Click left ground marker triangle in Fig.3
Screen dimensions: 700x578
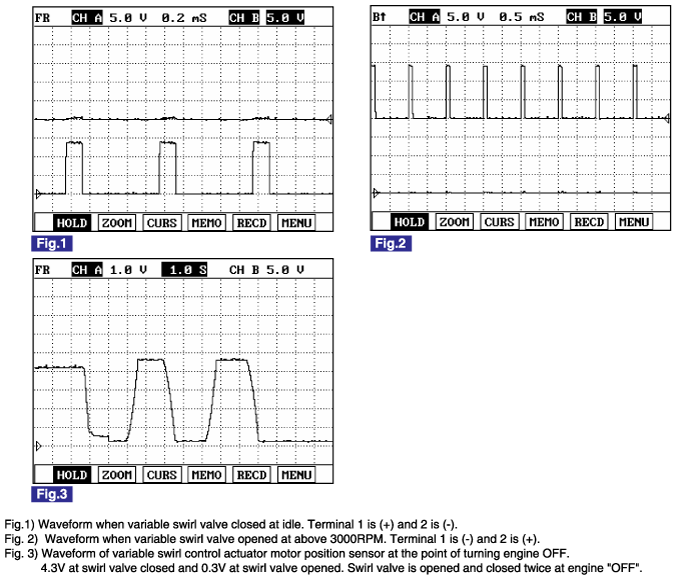tap(38, 446)
